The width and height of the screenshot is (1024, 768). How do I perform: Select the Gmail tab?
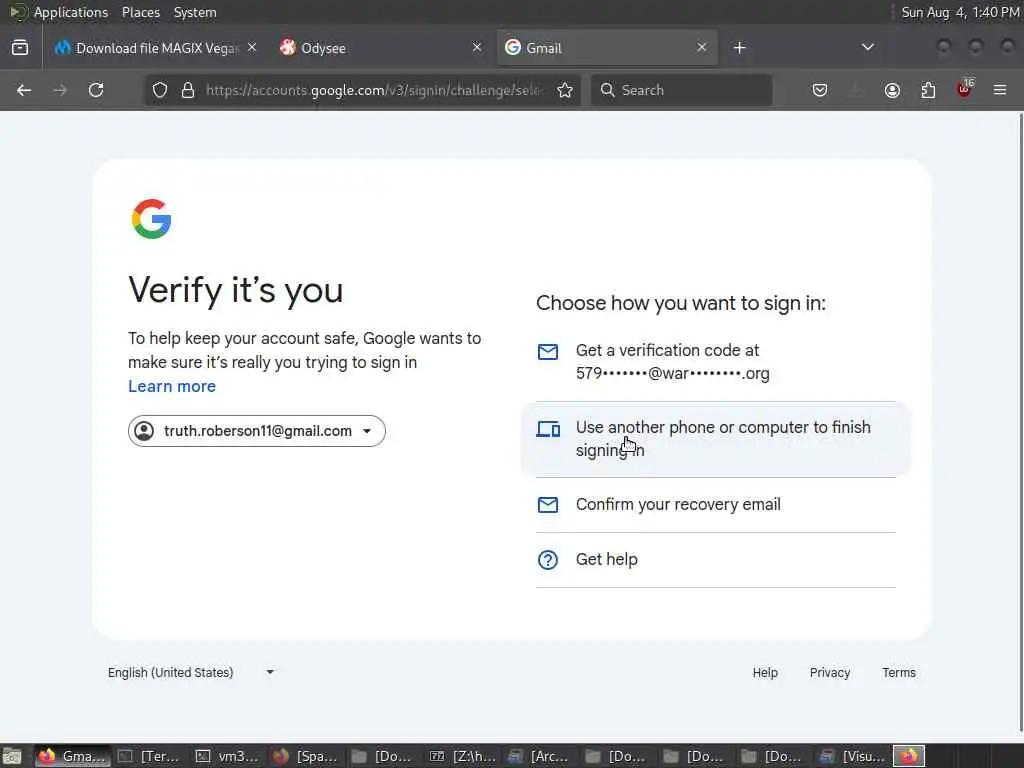pos(607,48)
